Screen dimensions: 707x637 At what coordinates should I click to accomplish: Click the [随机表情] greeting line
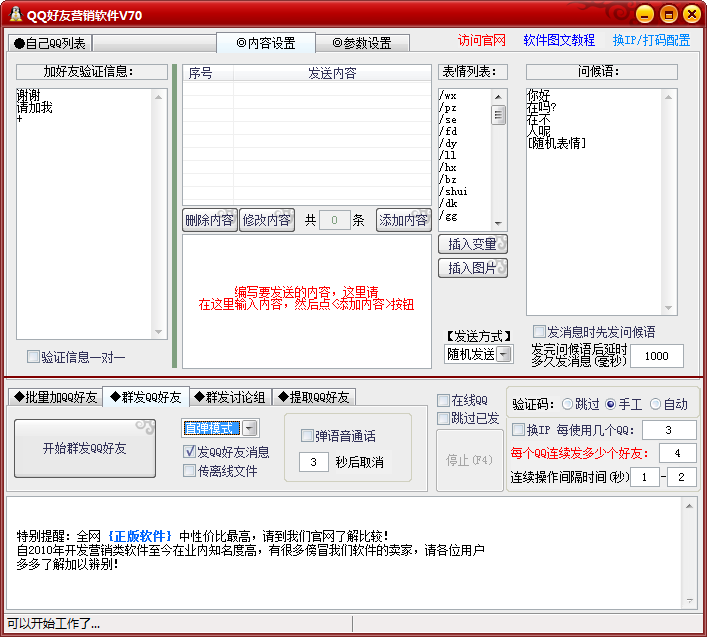[x=557, y=143]
